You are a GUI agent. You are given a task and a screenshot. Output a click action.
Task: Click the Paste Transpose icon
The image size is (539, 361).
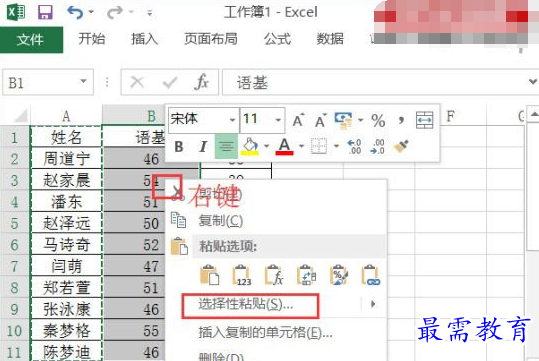[x=307, y=275]
